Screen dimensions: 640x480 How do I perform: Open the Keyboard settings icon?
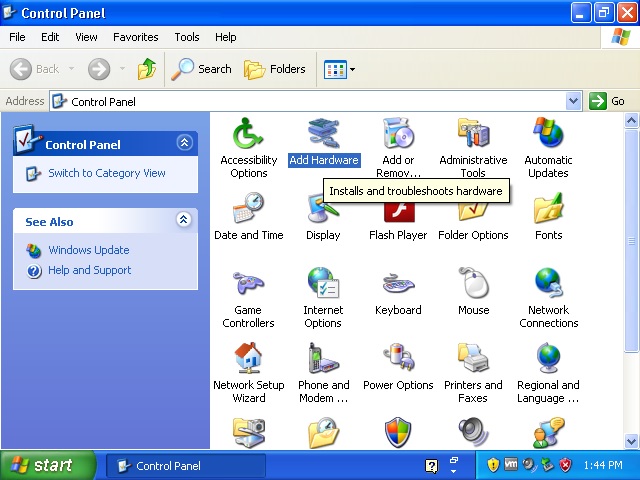click(x=398, y=284)
